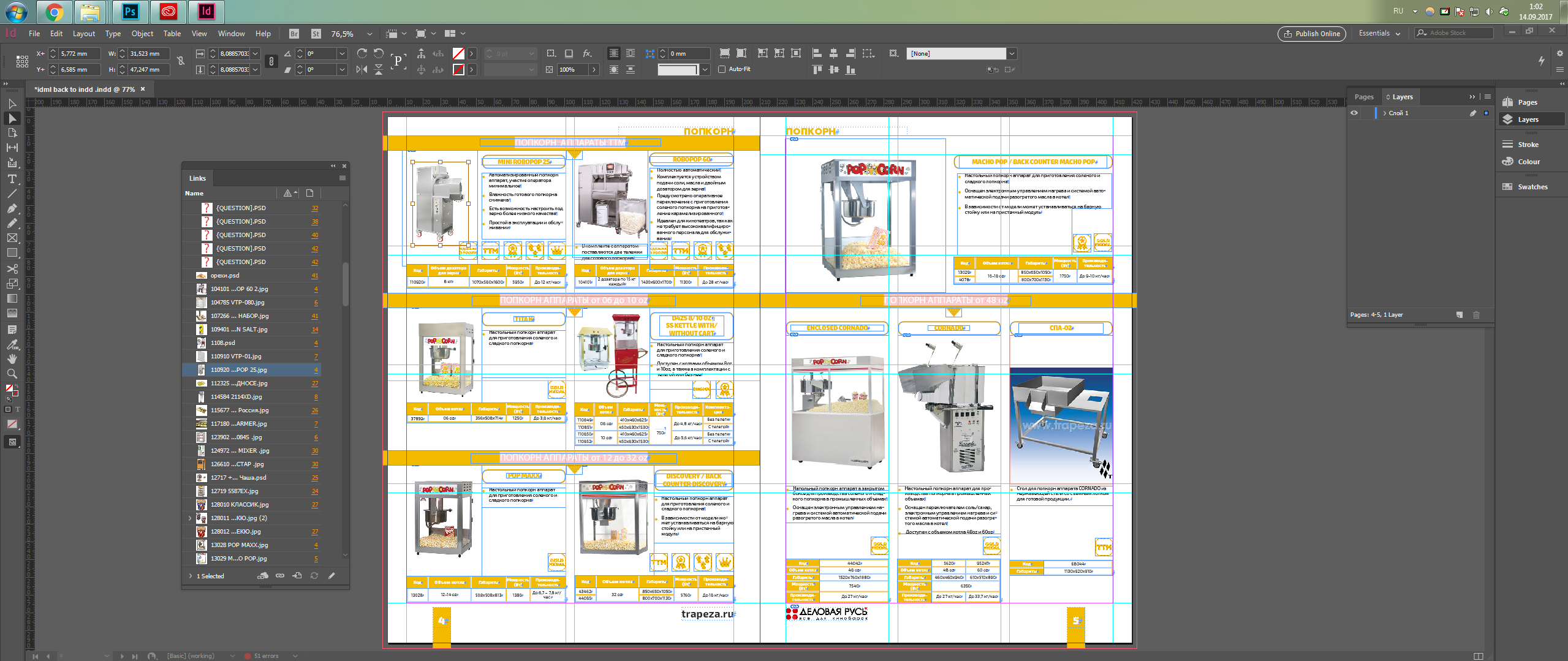This screenshot has height=661, width=1568.
Task: Open the [None] object style dropdown
Action: click(1012, 53)
